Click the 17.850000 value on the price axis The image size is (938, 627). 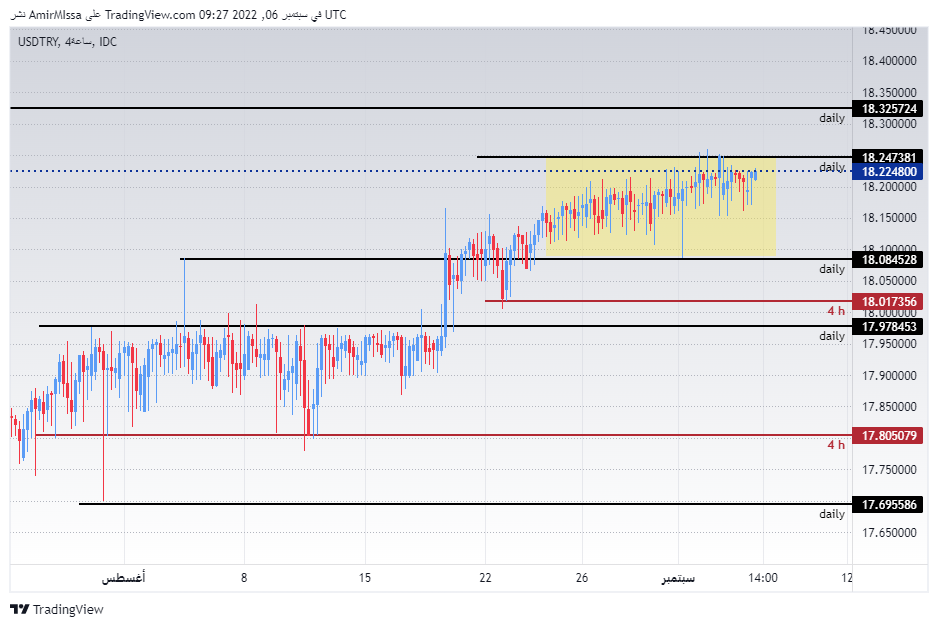click(x=889, y=407)
